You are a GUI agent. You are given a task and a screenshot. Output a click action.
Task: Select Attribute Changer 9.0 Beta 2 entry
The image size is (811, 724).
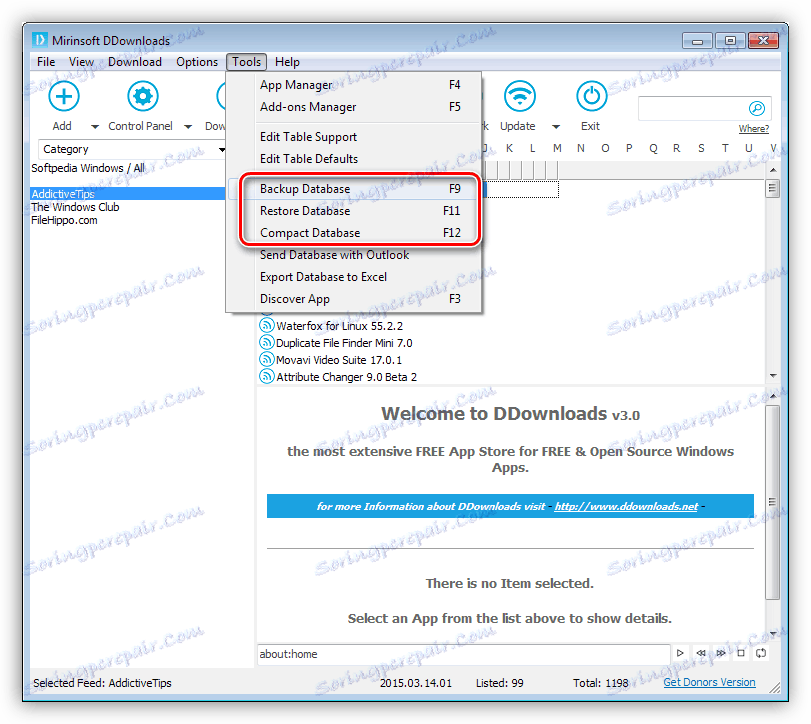click(347, 377)
